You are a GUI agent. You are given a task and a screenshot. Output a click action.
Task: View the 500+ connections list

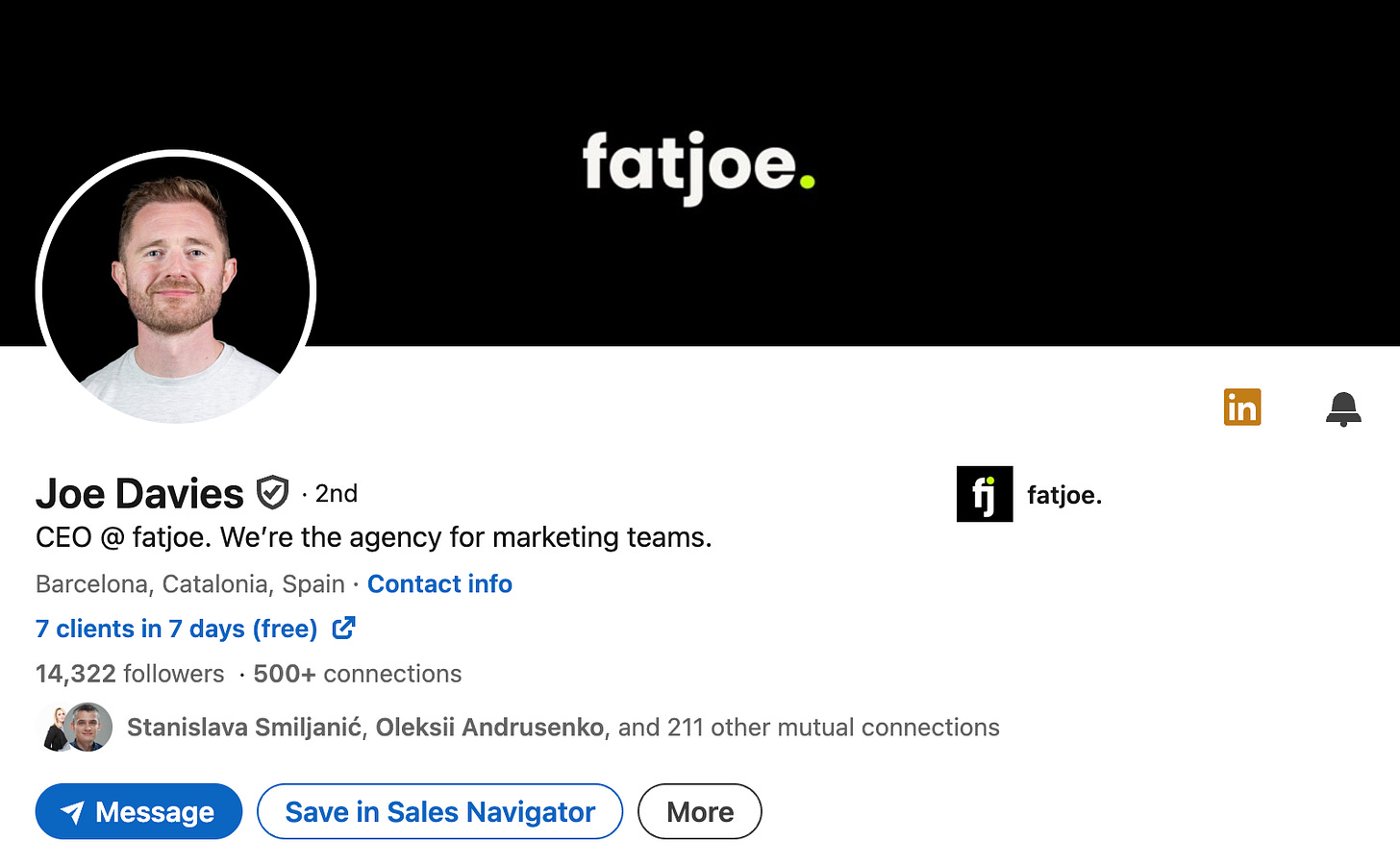click(x=357, y=674)
